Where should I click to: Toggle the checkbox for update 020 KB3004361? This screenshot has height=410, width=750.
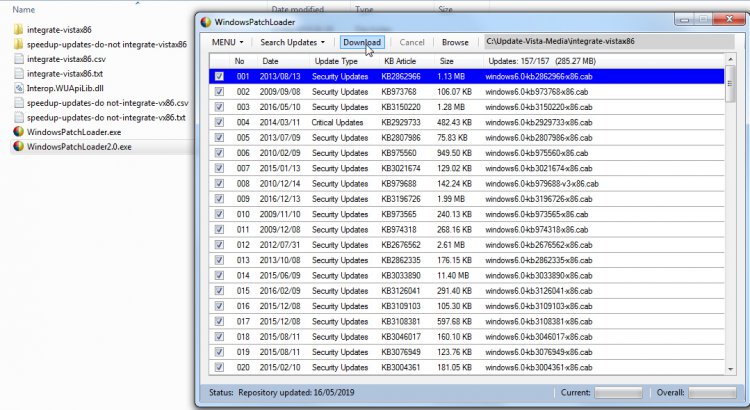point(219,367)
